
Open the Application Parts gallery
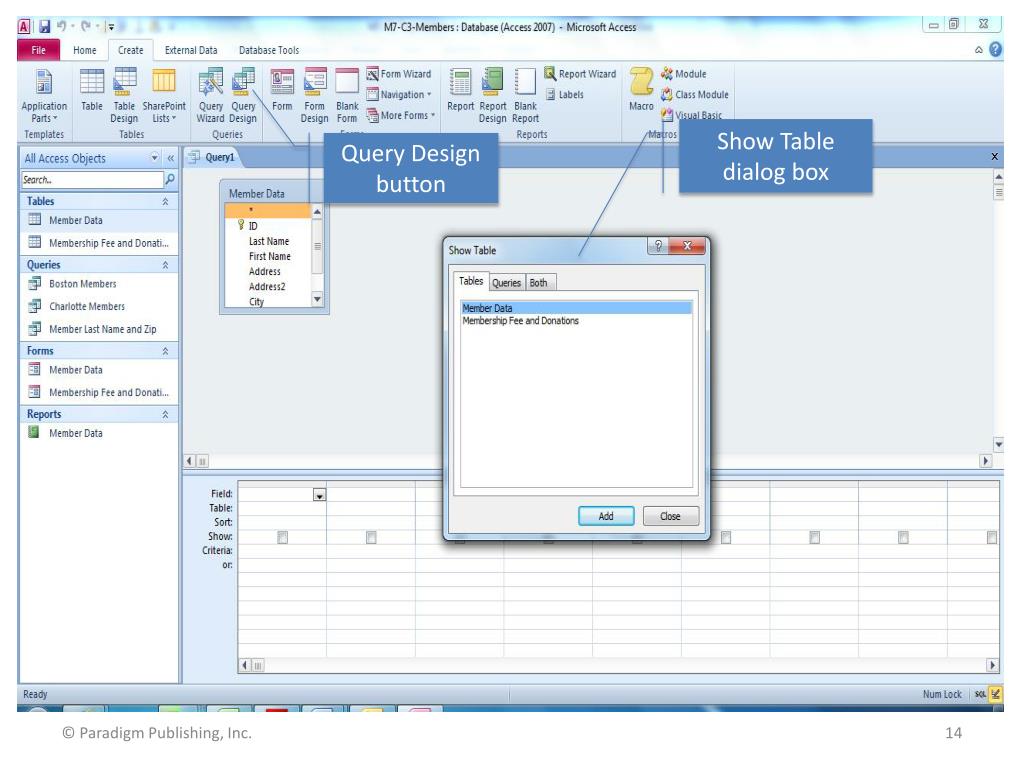44,95
